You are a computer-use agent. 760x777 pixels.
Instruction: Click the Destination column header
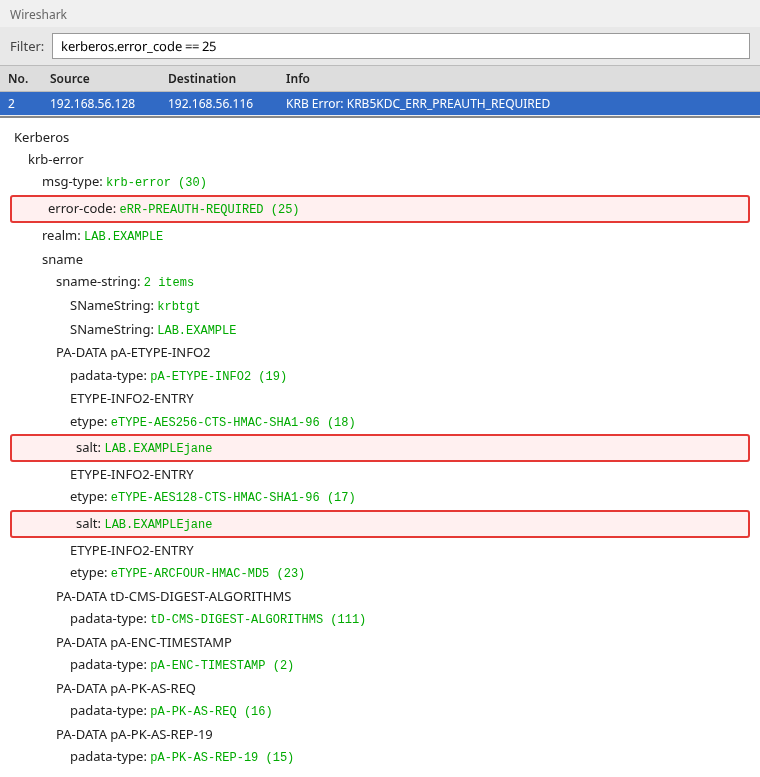pos(202,79)
